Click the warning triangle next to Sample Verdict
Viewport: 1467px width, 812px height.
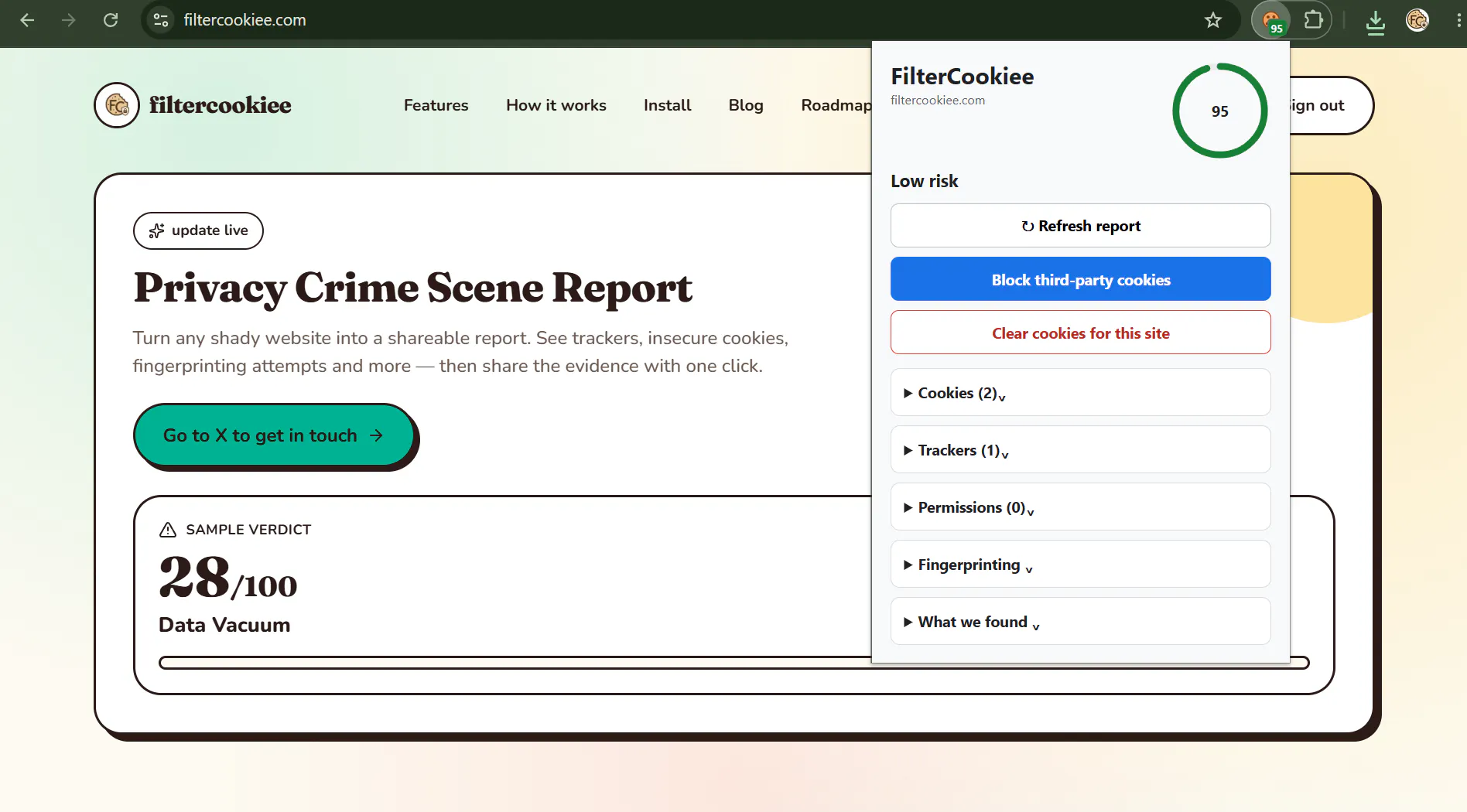pyautogui.click(x=168, y=530)
